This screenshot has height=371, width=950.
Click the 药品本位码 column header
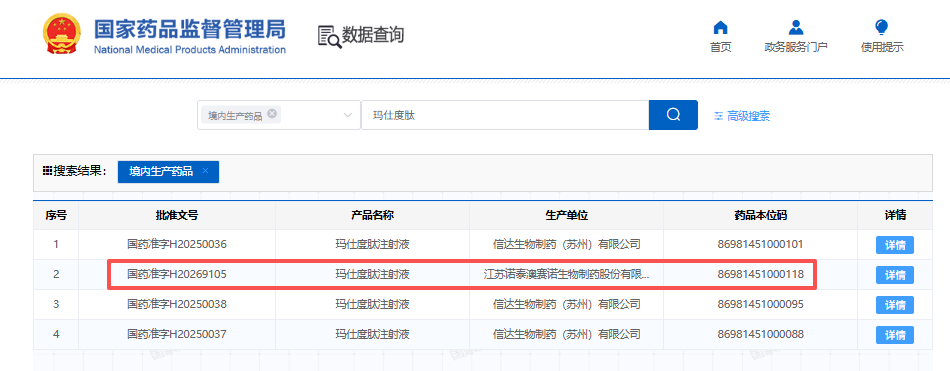[760, 215]
